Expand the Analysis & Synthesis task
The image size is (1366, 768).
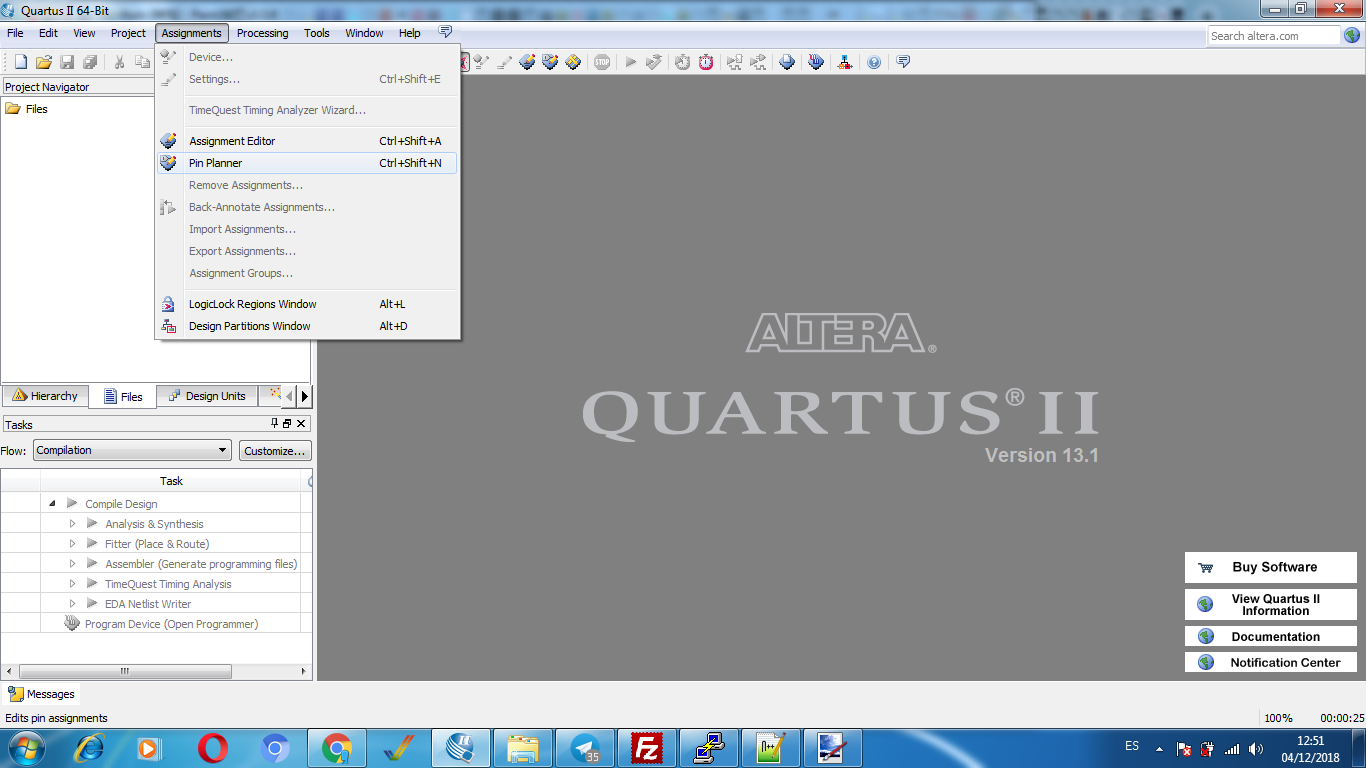(72, 524)
